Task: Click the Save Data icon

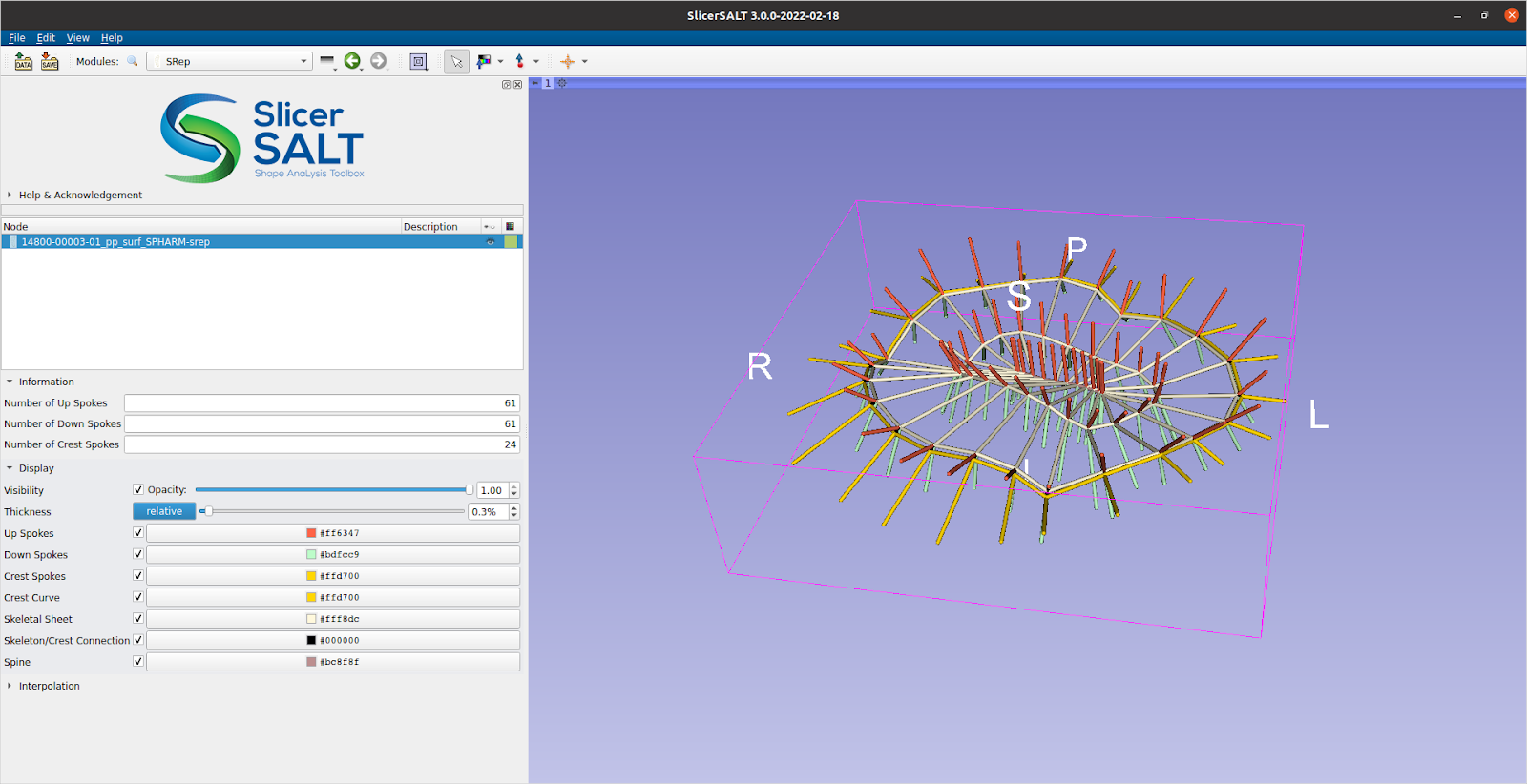Action: [x=50, y=62]
